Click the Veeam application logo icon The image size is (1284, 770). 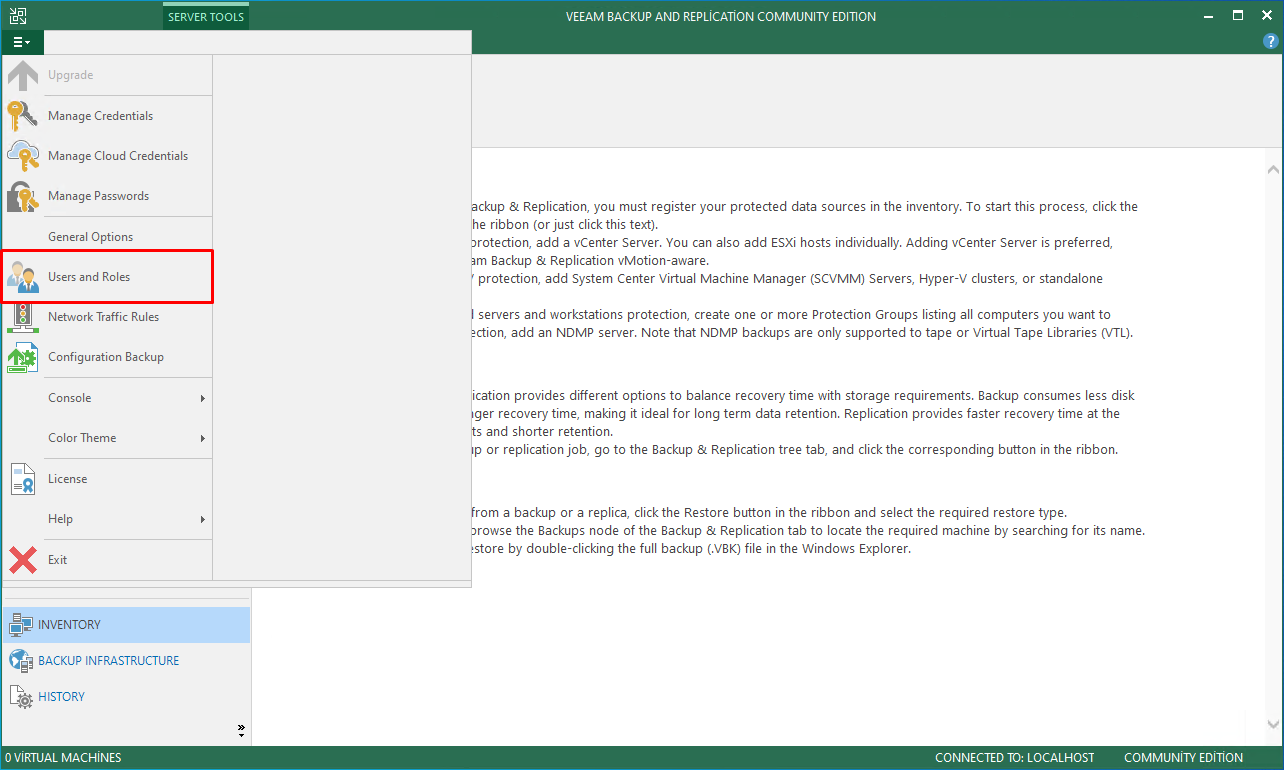pyautogui.click(x=18, y=16)
